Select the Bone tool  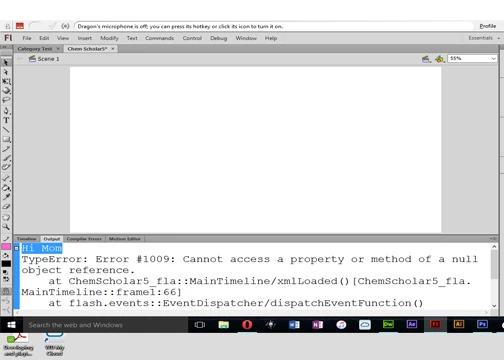pos(6,178)
